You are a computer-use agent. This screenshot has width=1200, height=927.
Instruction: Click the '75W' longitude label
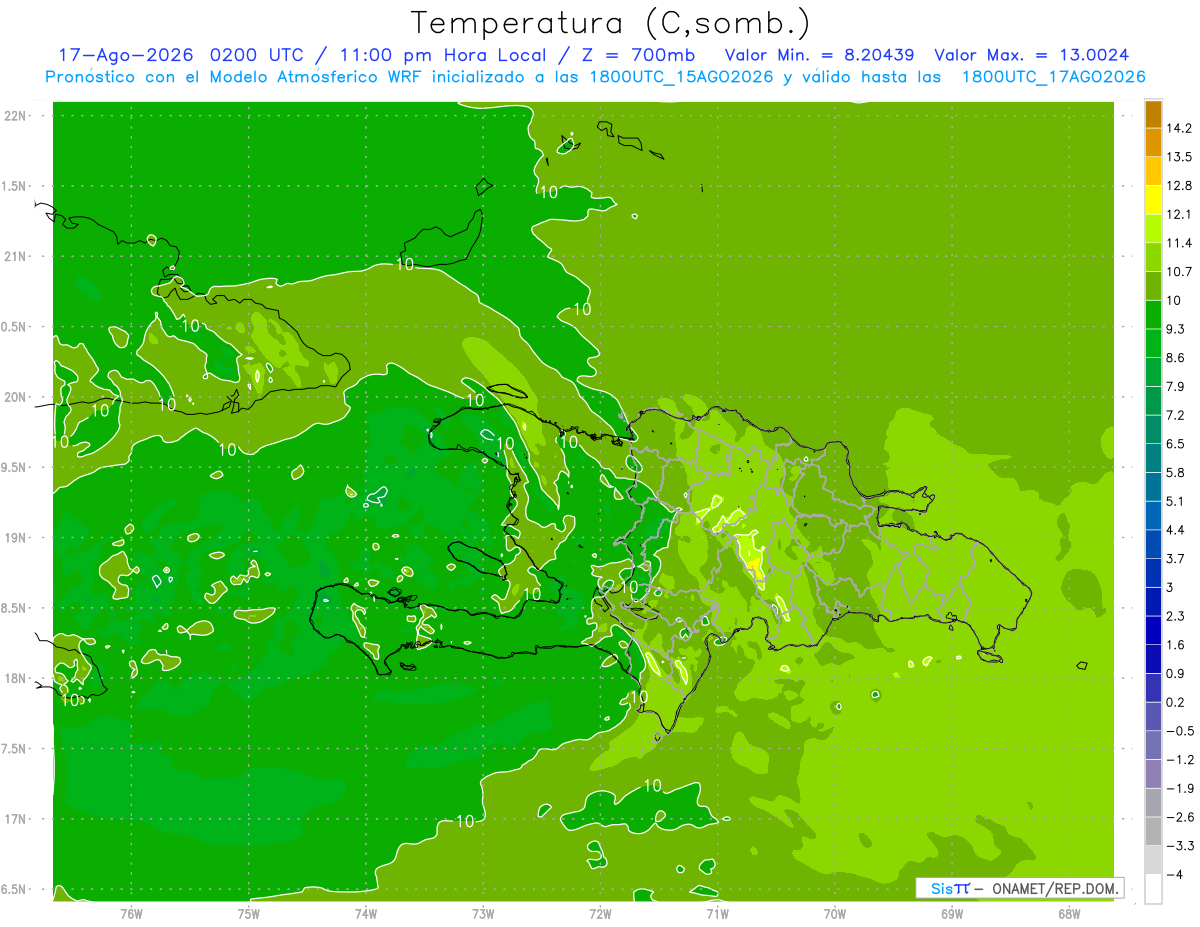tap(249, 913)
